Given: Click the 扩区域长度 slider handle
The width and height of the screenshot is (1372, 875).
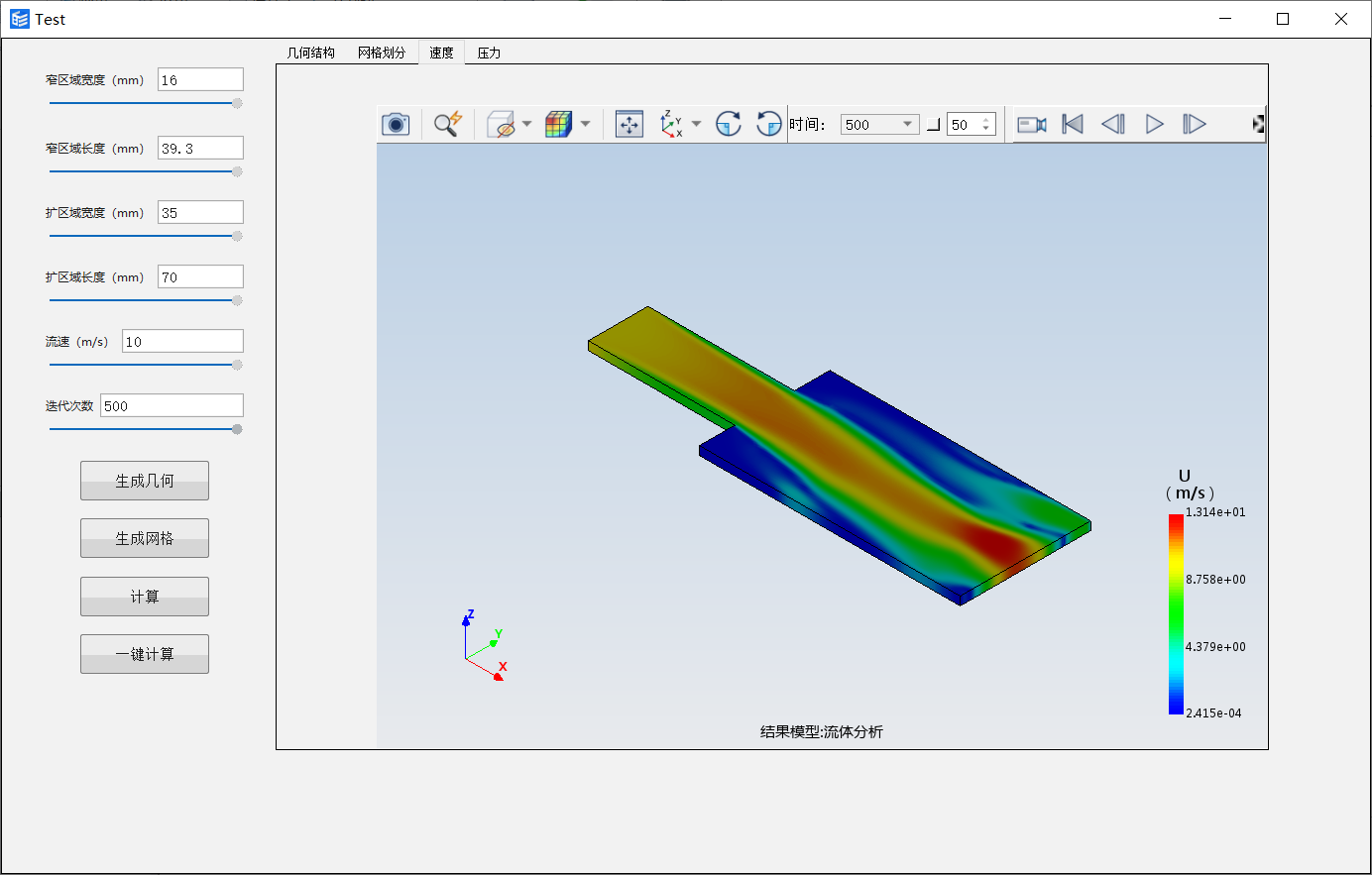Looking at the screenshot, I should (x=237, y=300).
